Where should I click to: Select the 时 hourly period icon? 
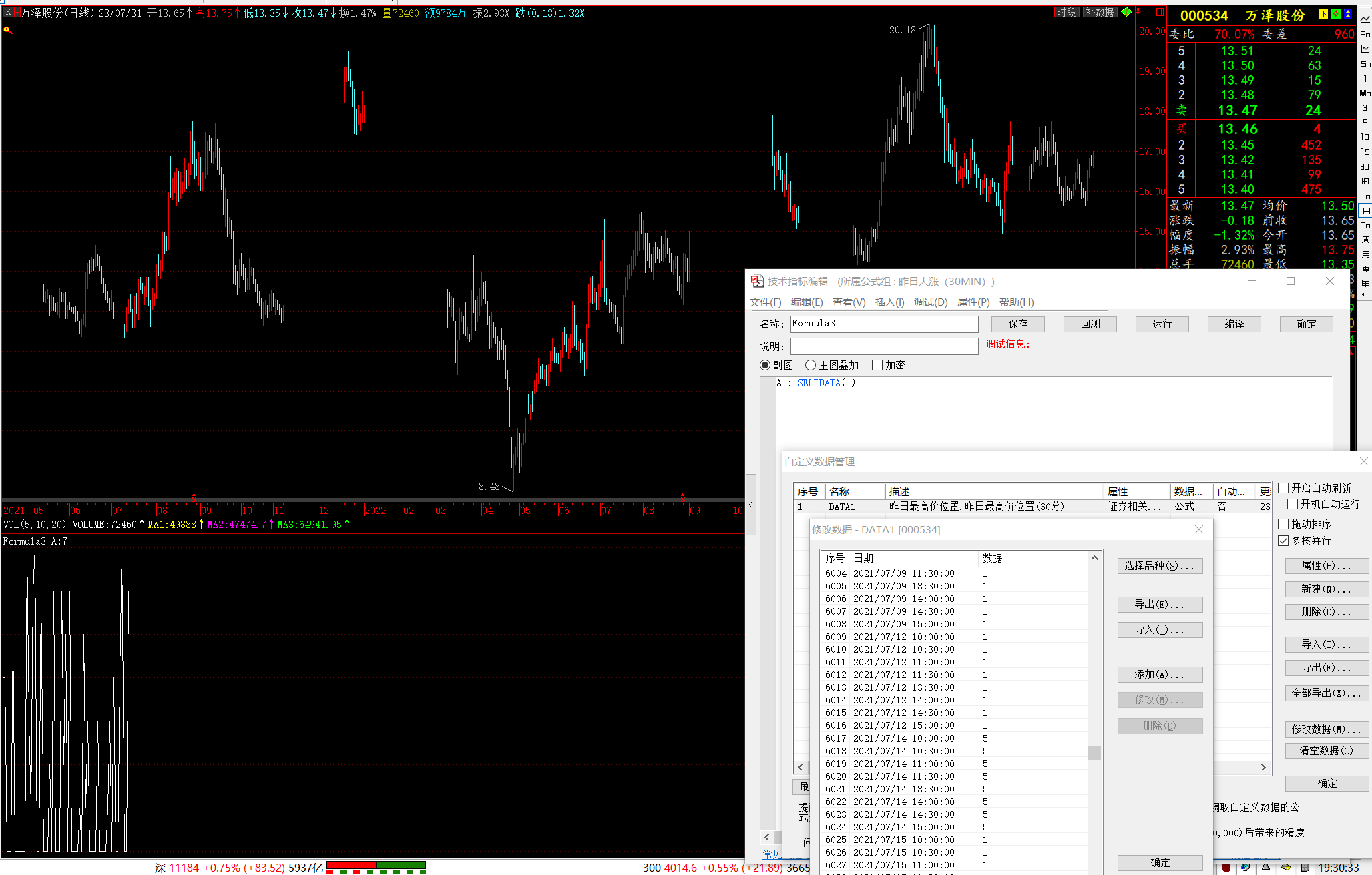[1365, 181]
